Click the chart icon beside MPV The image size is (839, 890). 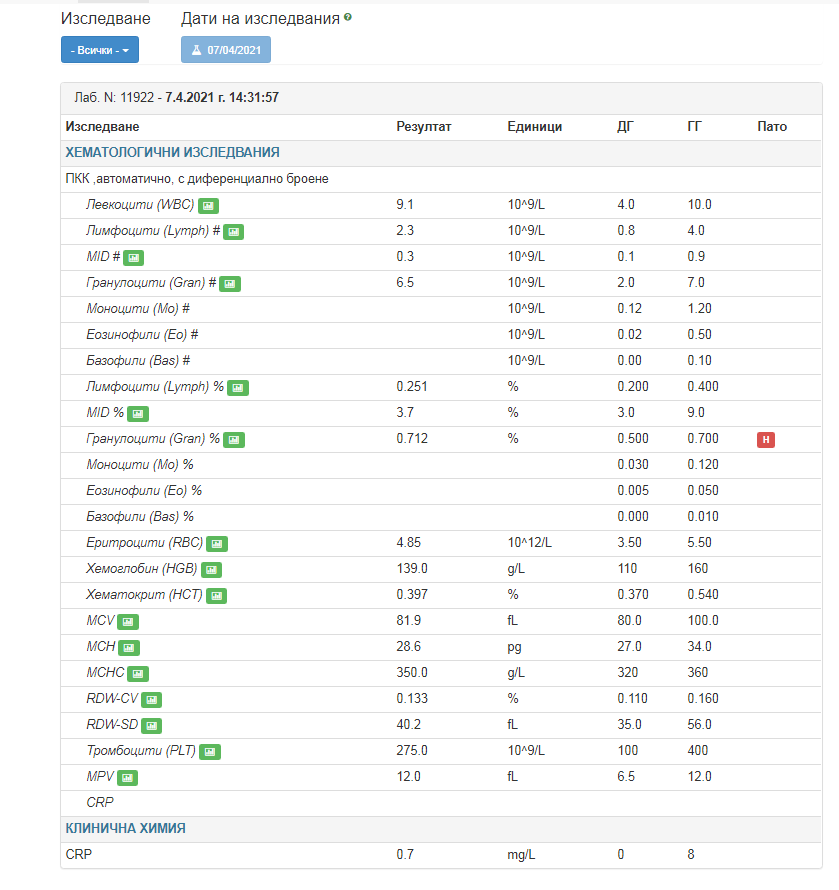[127, 777]
